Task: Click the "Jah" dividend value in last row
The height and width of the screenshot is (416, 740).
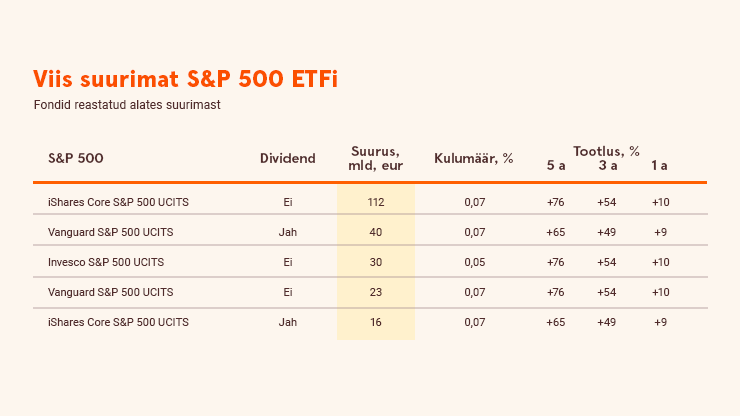Action: pos(288,322)
